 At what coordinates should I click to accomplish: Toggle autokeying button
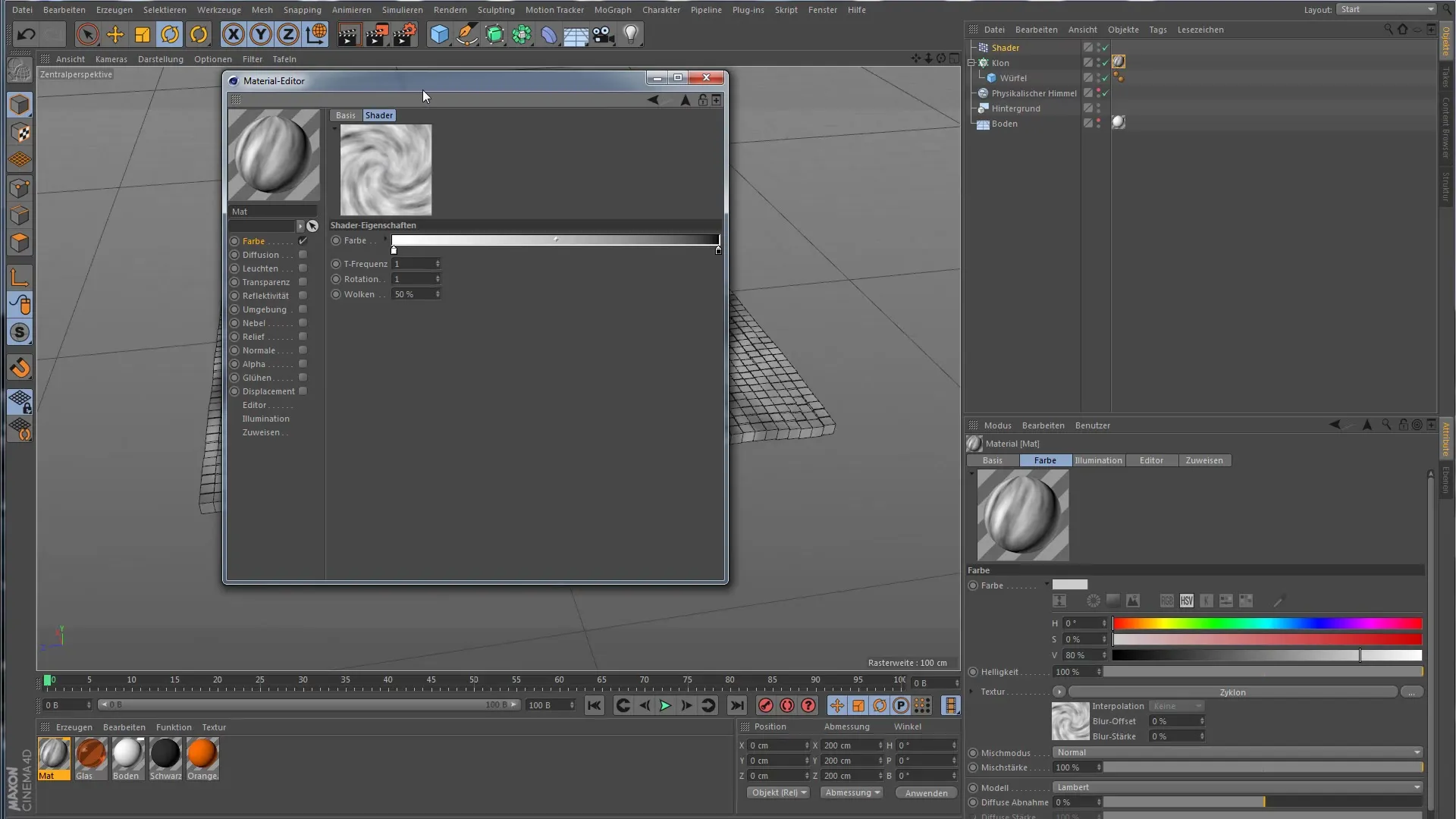coord(787,705)
